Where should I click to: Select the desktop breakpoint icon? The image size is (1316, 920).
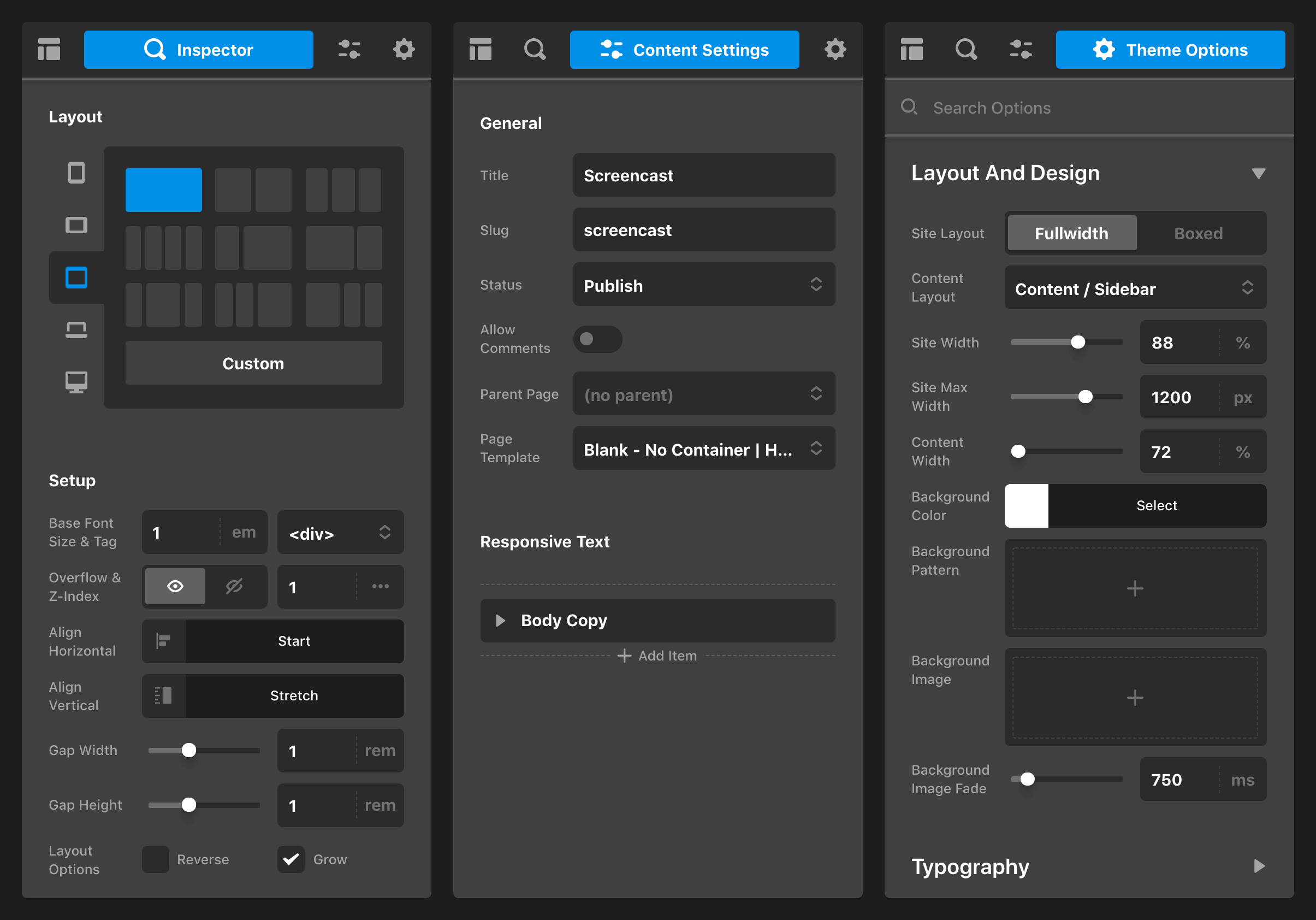[76, 381]
